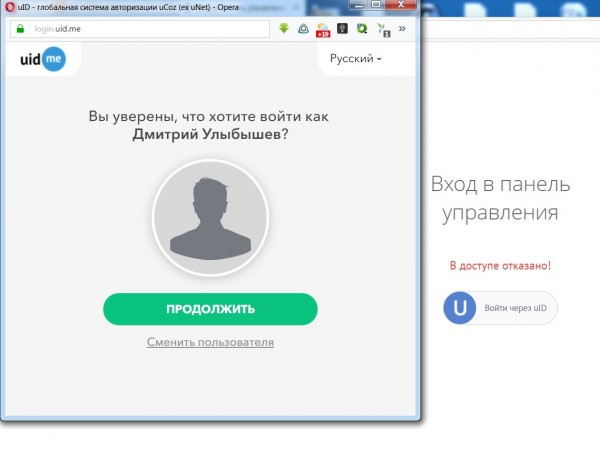Screen dimensions: 600x460
Task: Minimize the Opera popup window
Action: pos(359,5)
